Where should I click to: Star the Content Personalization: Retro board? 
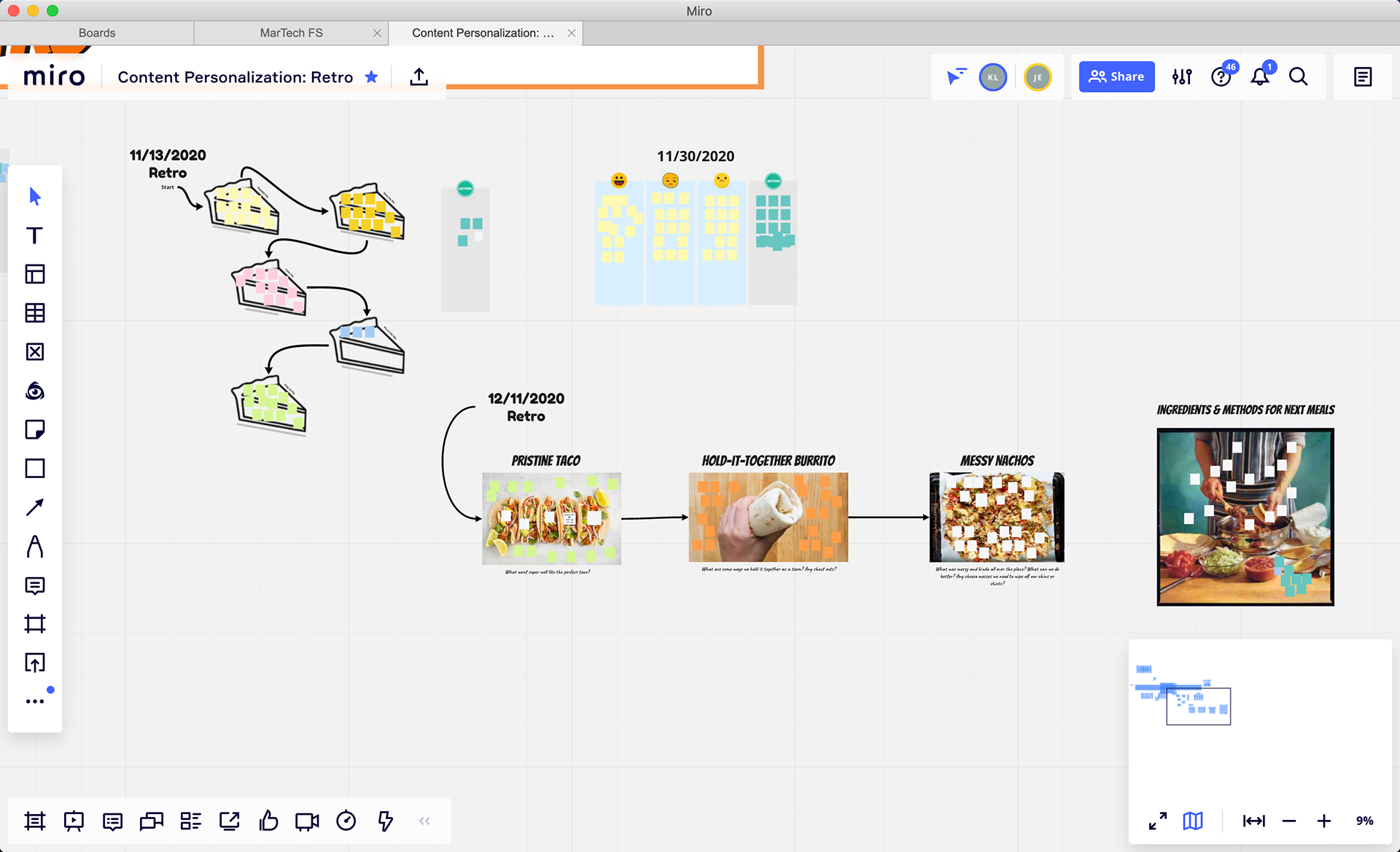371,77
